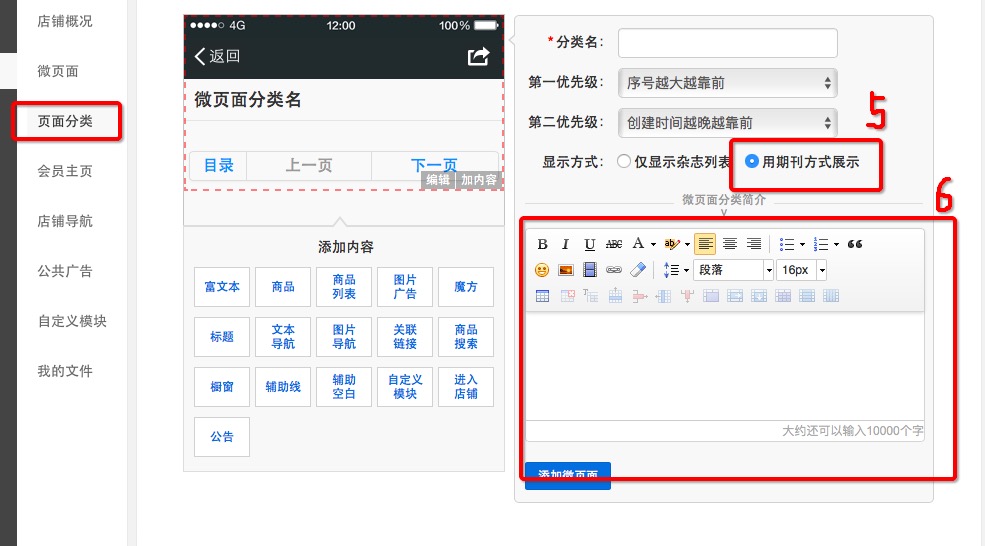Insert a hyperlink via chain icon
985x546 pixels.
click(614, 270)
